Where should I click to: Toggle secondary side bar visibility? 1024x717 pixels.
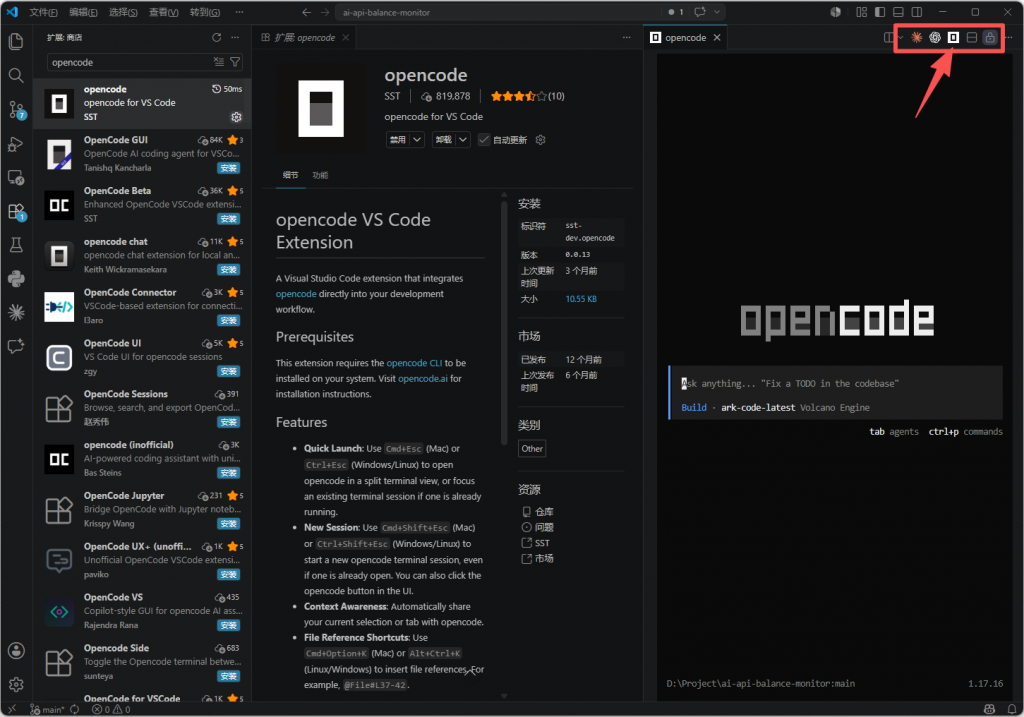point(917,12)
